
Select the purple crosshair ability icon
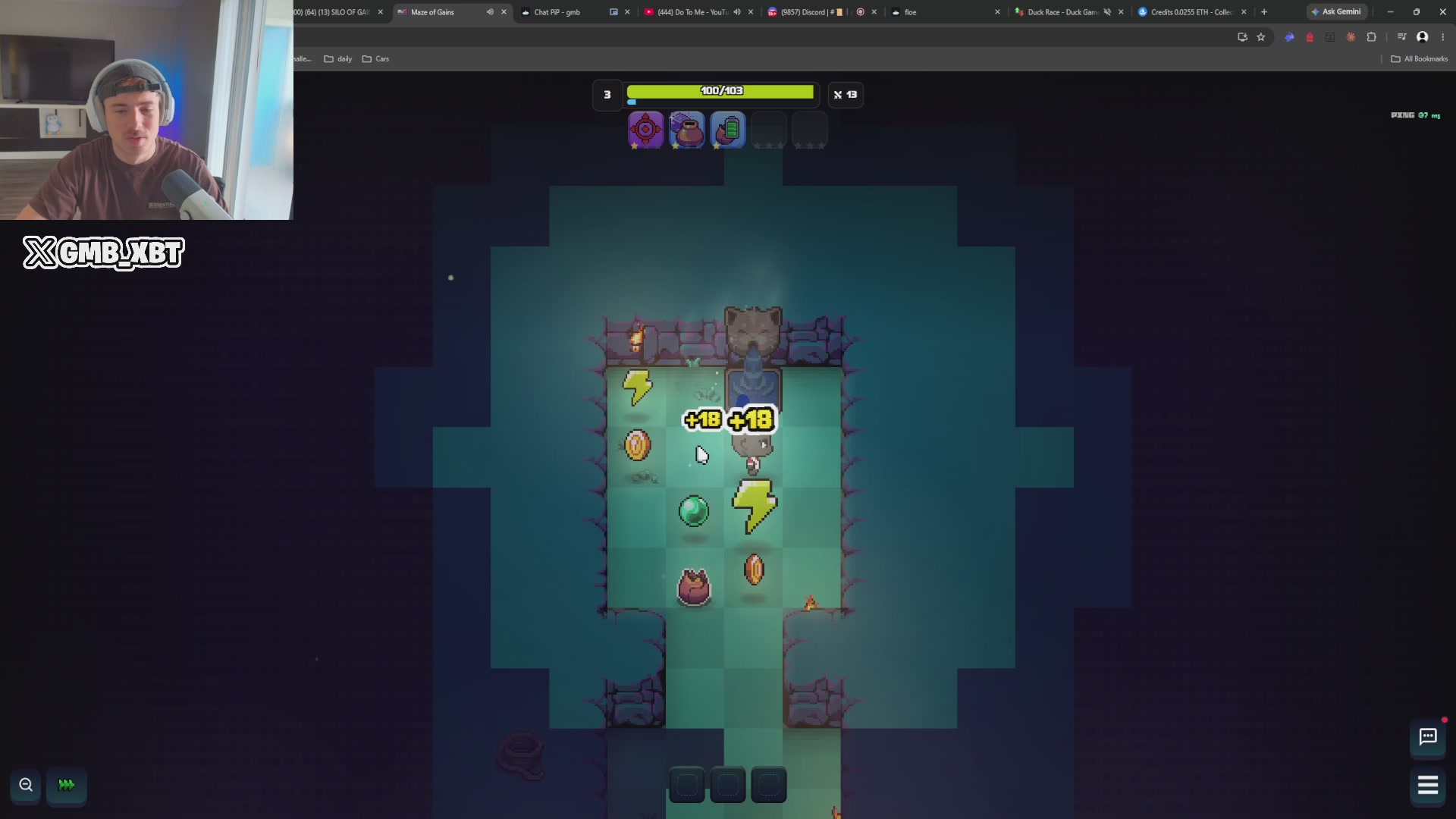pyautogui.click(x=645, y=130)
